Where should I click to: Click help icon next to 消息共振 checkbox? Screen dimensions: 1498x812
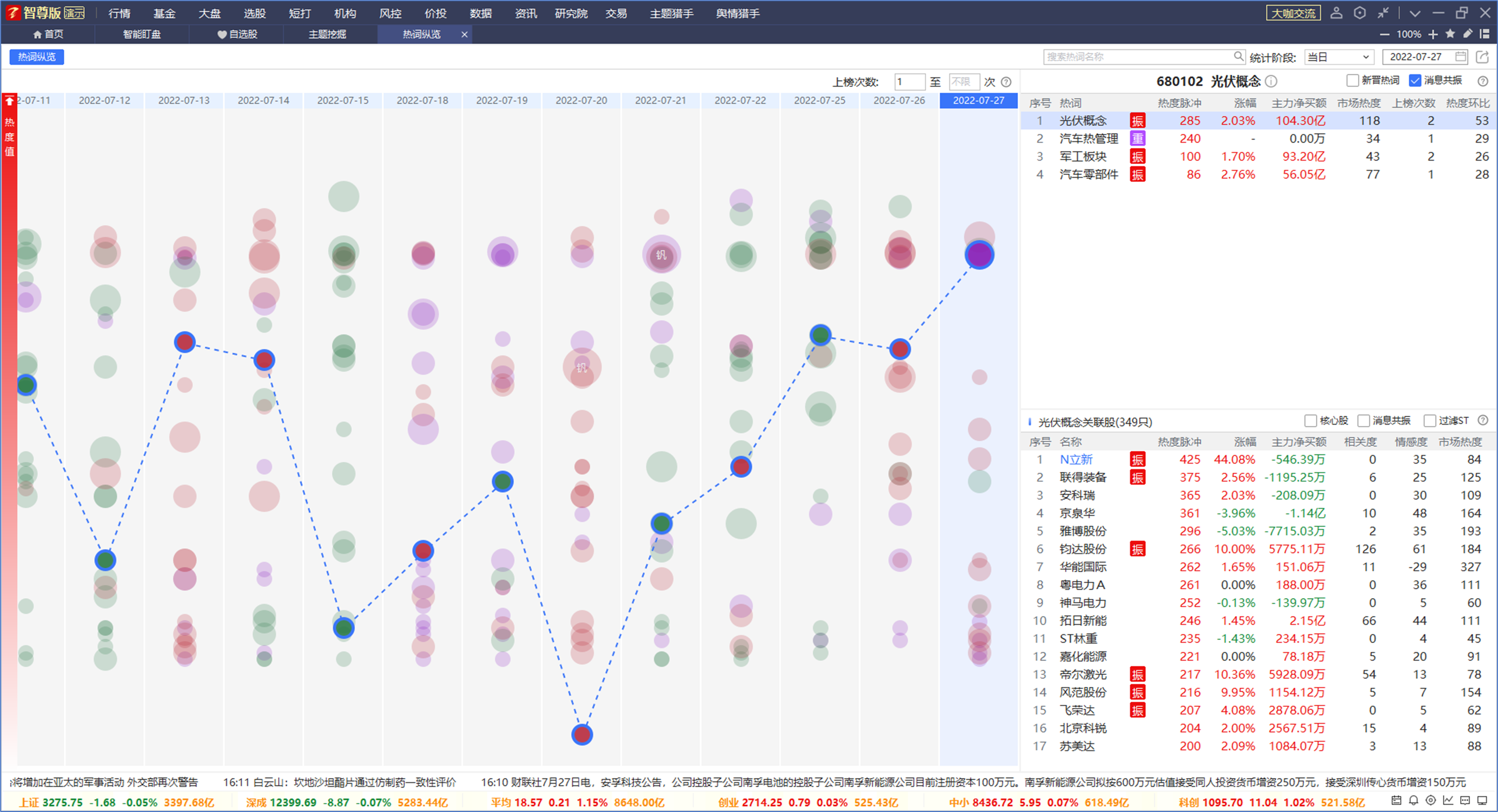(1483, 81)
